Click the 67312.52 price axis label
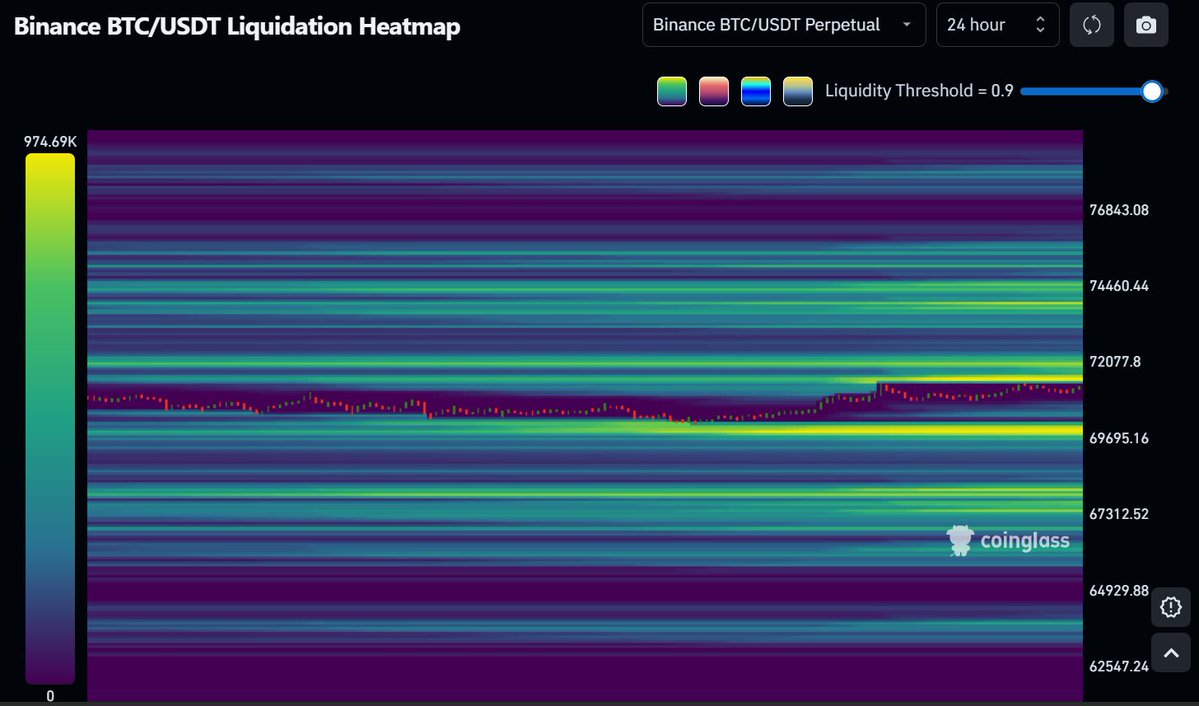Image resolution: width=1199 pixels, height=706 pixels. (x=1119, y=514)
